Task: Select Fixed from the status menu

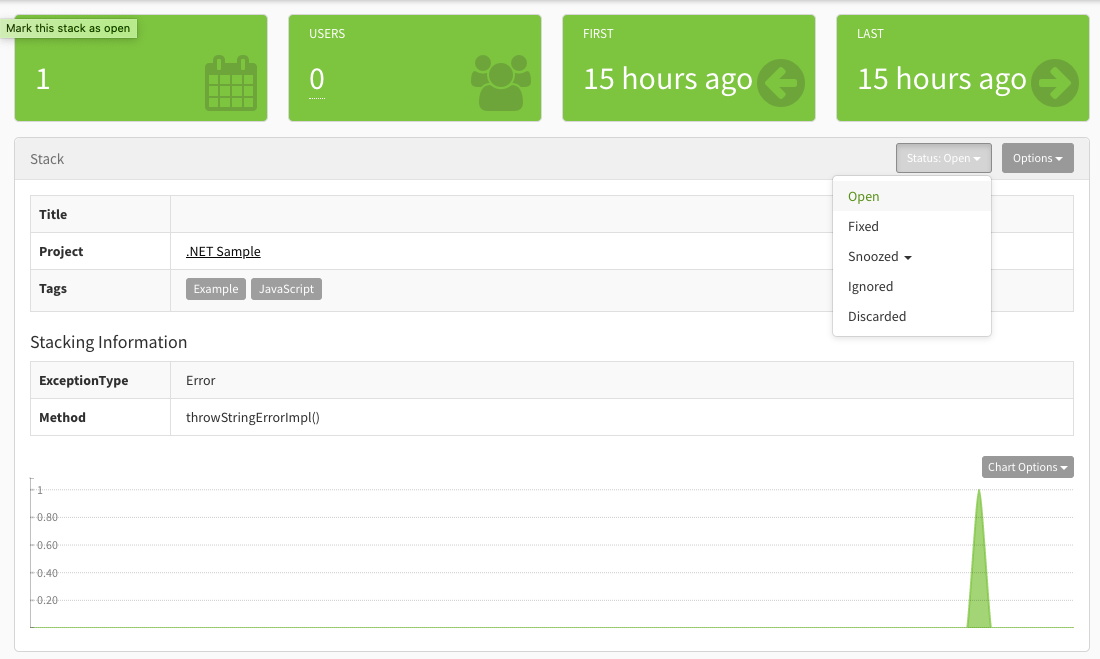Action: pos(862,226)
